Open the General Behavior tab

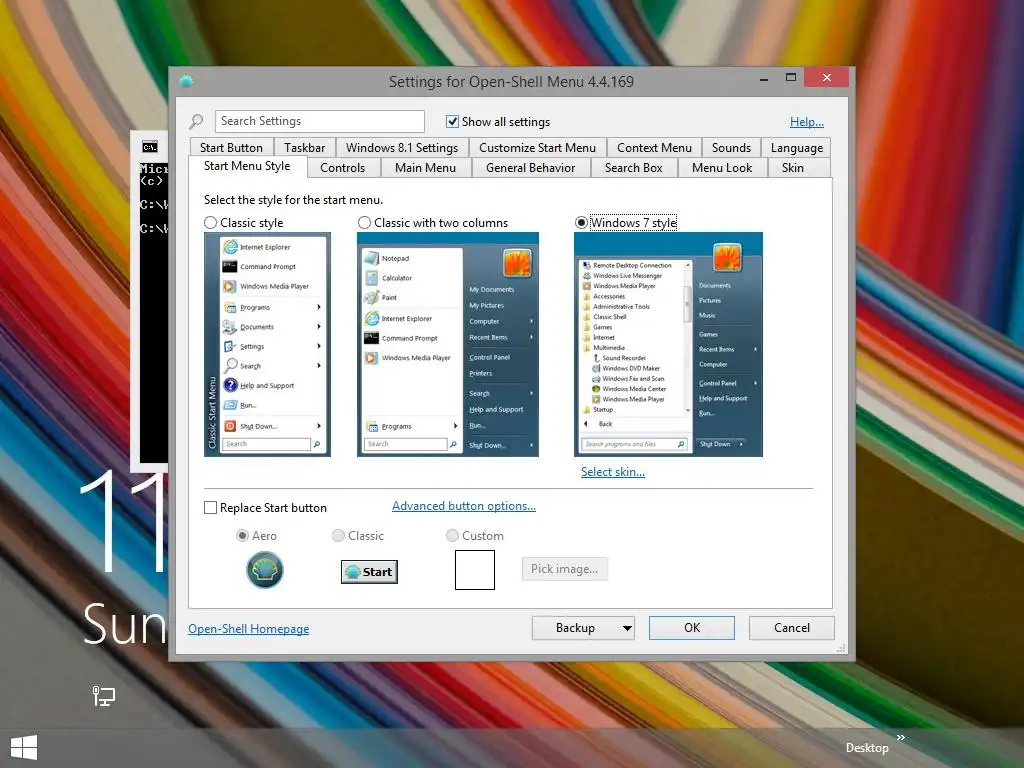[x=530, y=168]
